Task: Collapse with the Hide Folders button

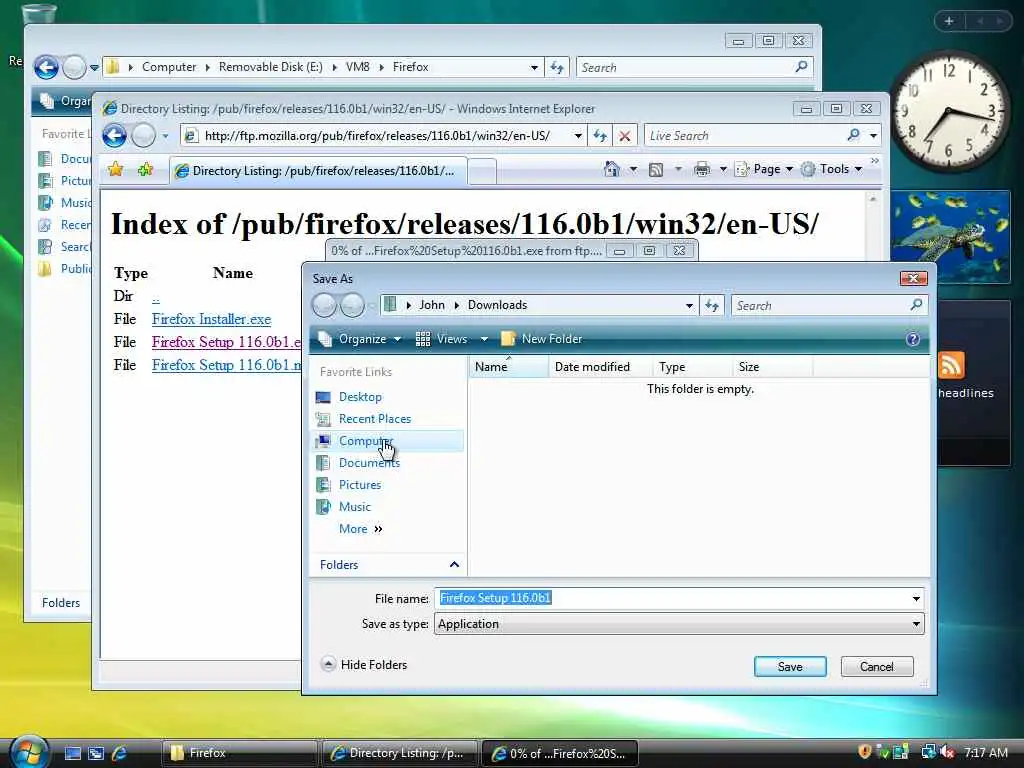Action: [x=364, y=665]
